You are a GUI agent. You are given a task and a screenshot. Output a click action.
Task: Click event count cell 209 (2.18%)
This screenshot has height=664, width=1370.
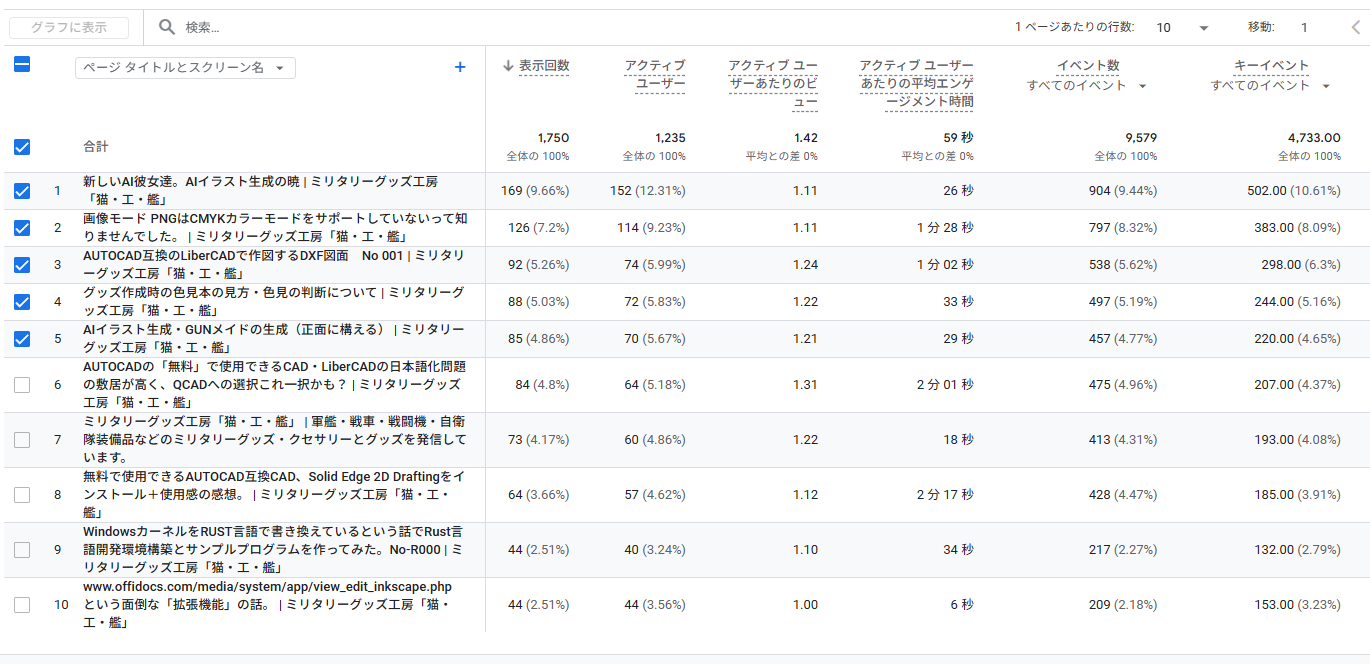coord(1123,605)
